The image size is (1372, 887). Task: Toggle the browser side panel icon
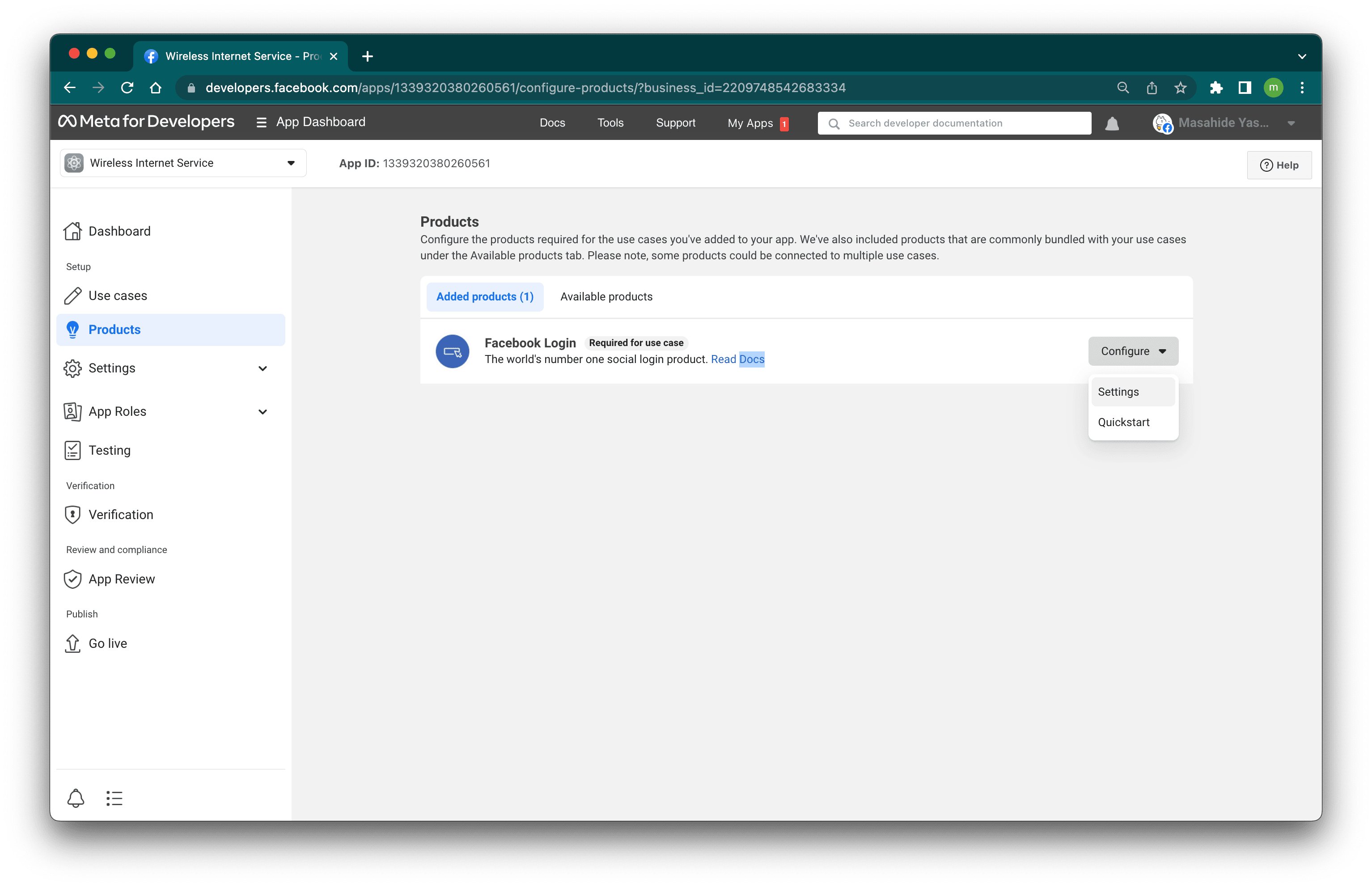tap(1245, 88)
